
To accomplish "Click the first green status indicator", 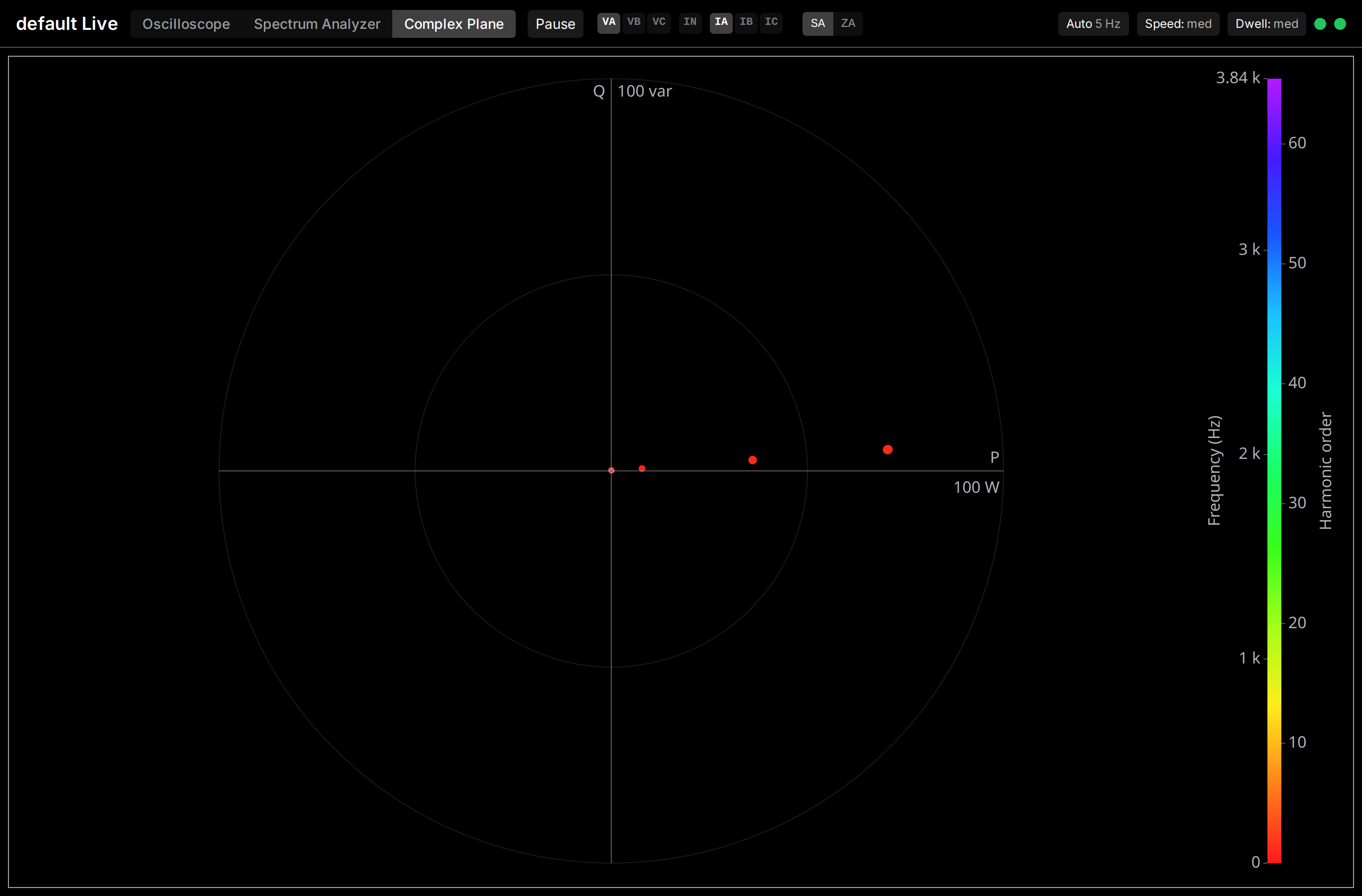I will (x=1320, y=24).
